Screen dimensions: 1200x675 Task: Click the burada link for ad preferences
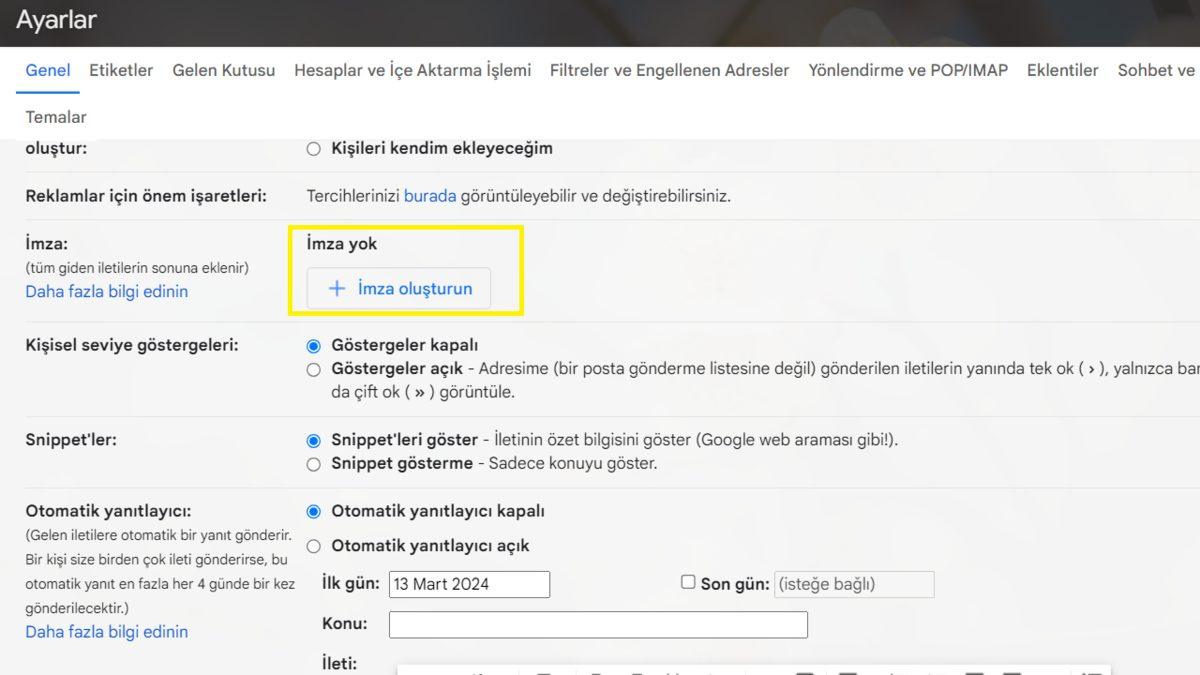point(430,195)
